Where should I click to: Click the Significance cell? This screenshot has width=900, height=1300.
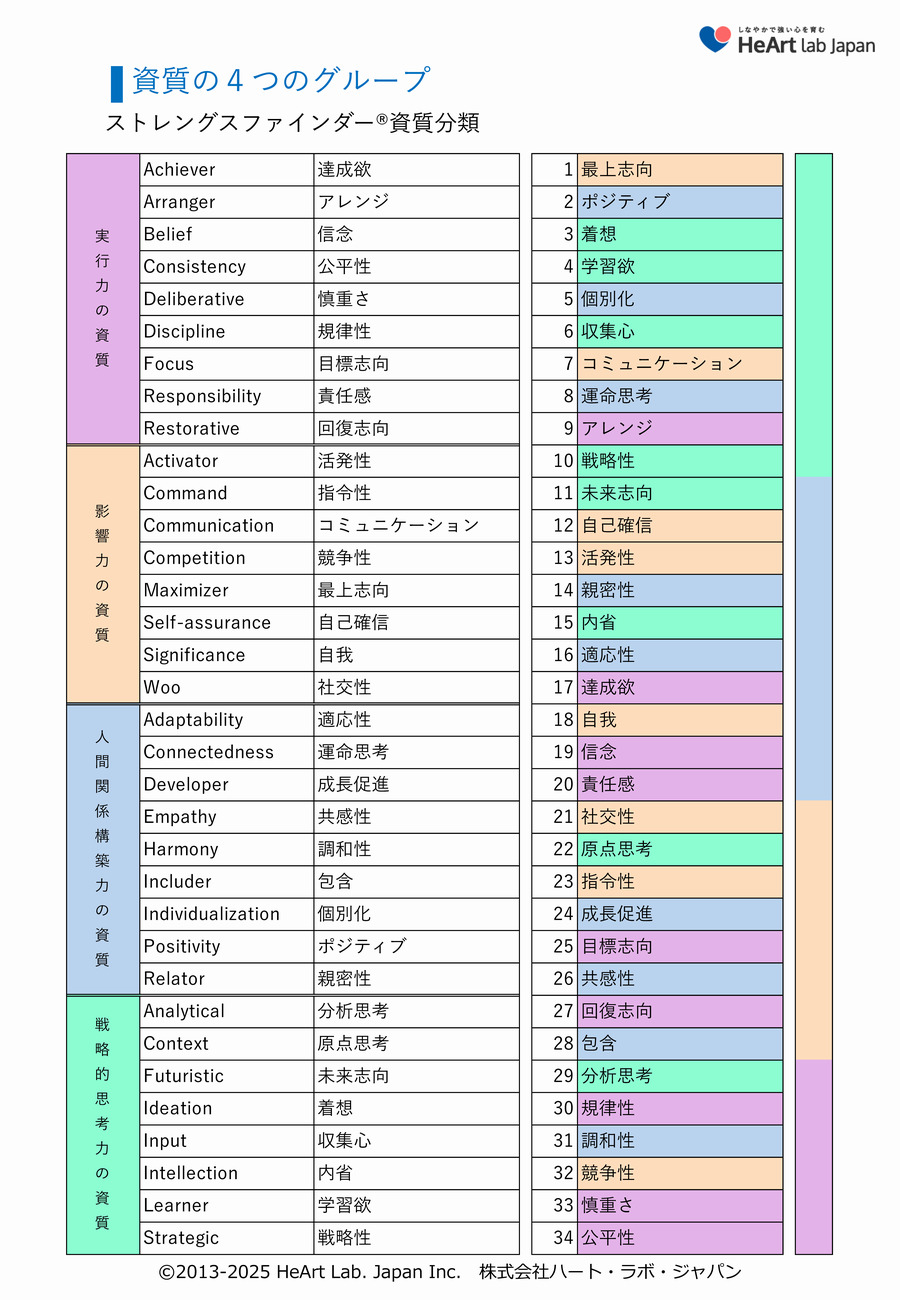[227, 655]
